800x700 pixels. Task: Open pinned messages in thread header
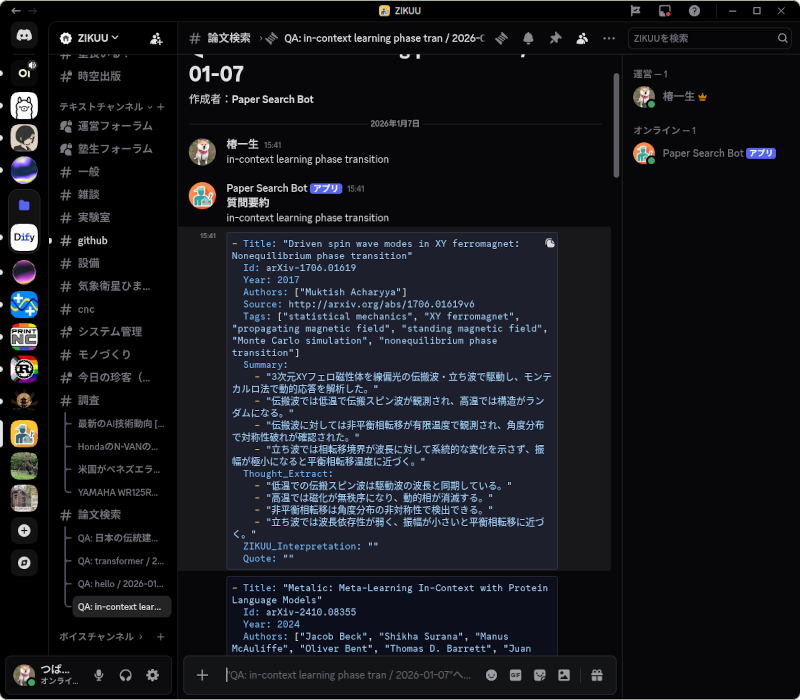555,38
